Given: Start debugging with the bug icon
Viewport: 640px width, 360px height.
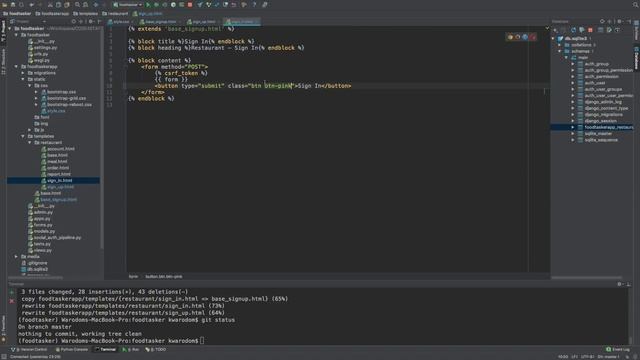Looking at the screenshot, I should coord(156,5).
